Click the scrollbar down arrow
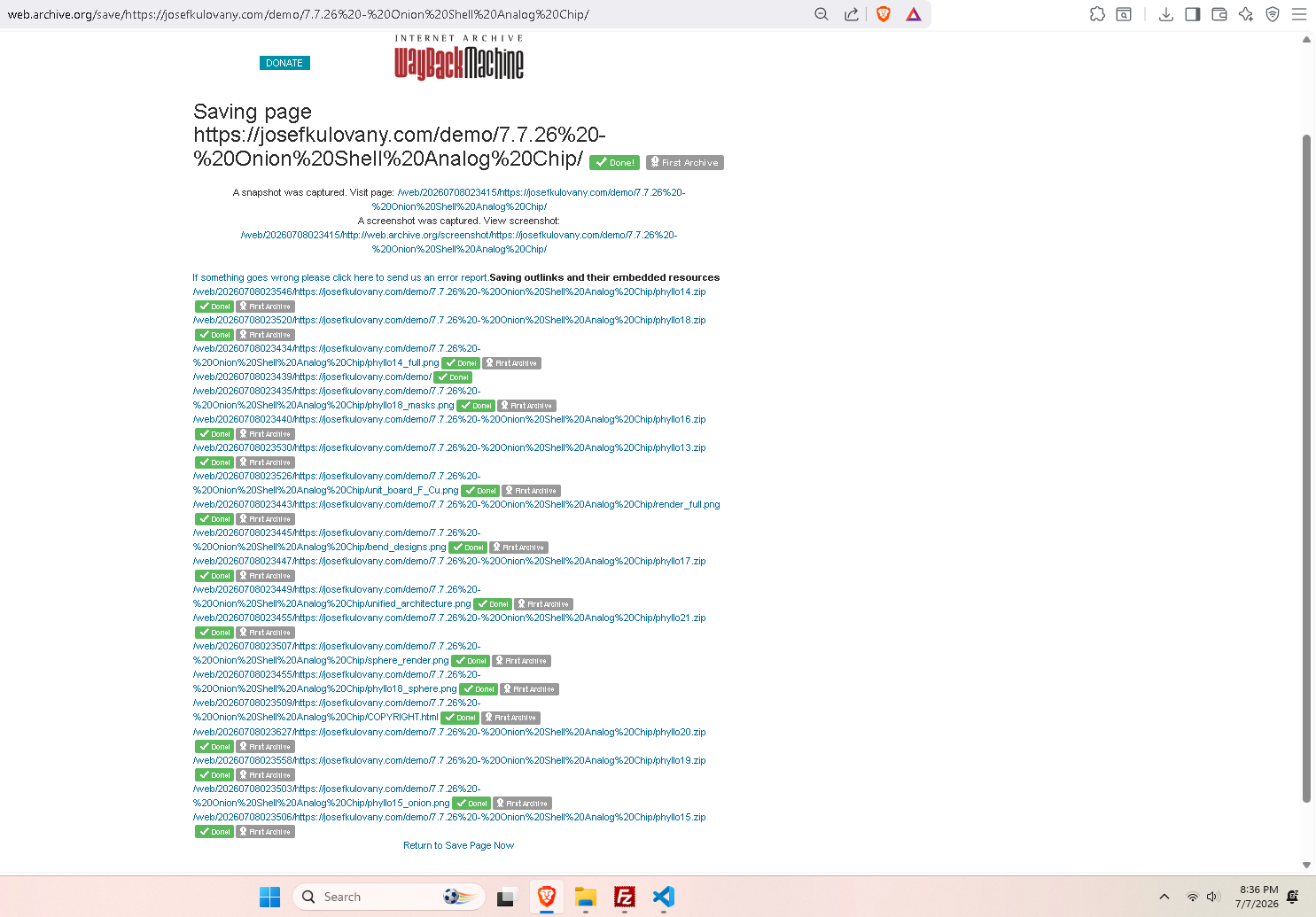1316x917 pixels. tap(1306, 865)
